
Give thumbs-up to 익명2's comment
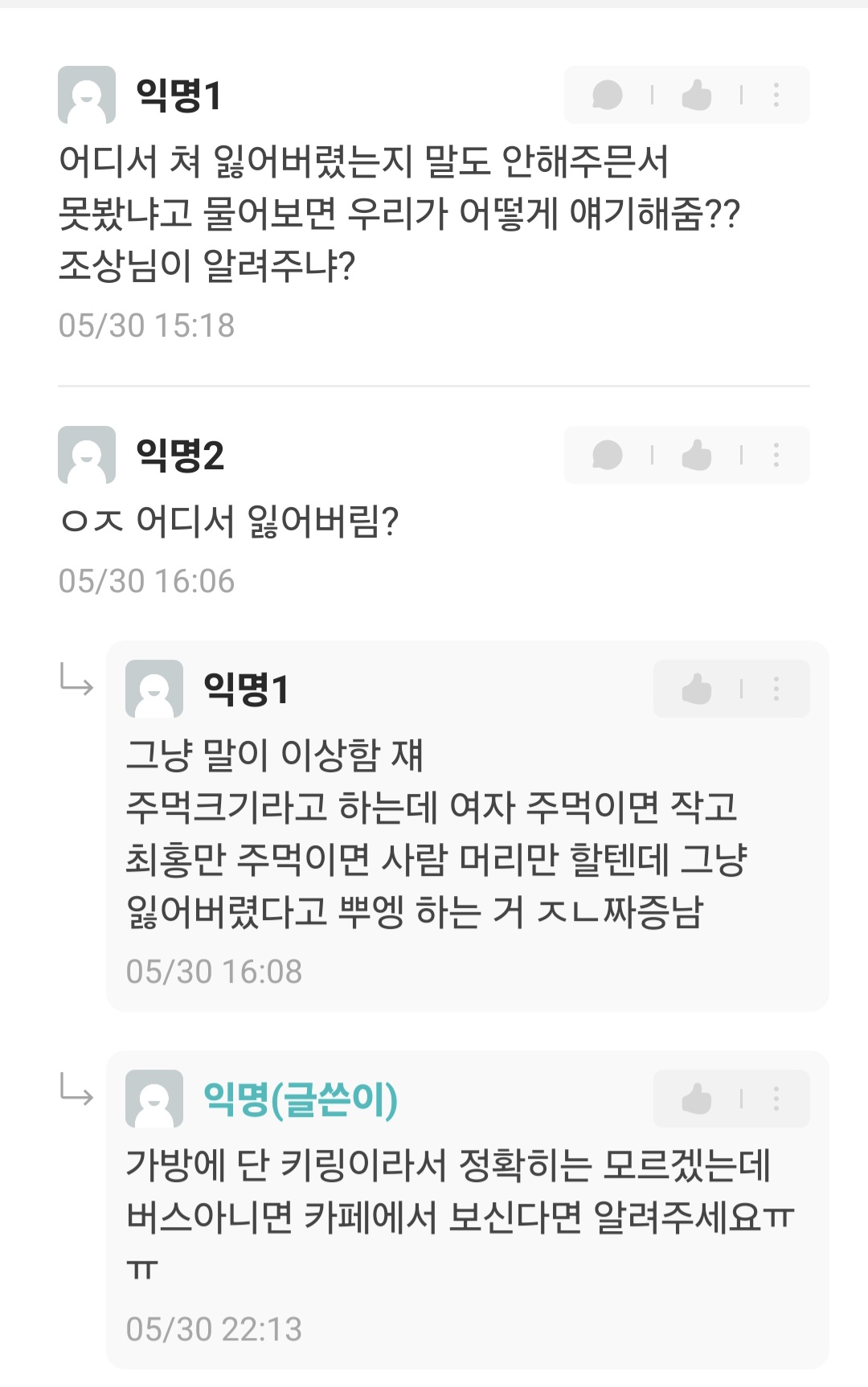tap(697, 455)
